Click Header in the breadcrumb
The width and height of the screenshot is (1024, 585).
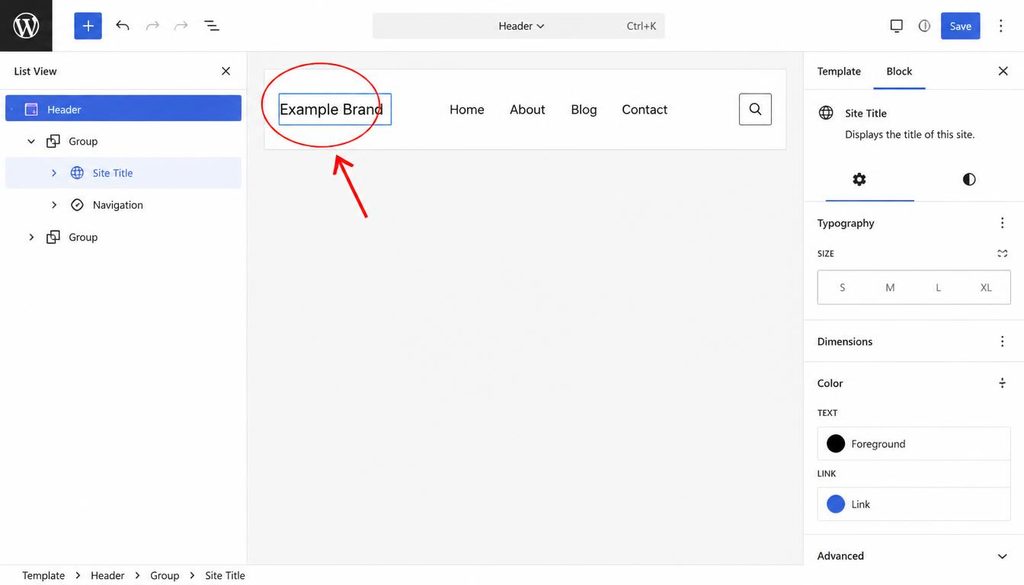108,575
